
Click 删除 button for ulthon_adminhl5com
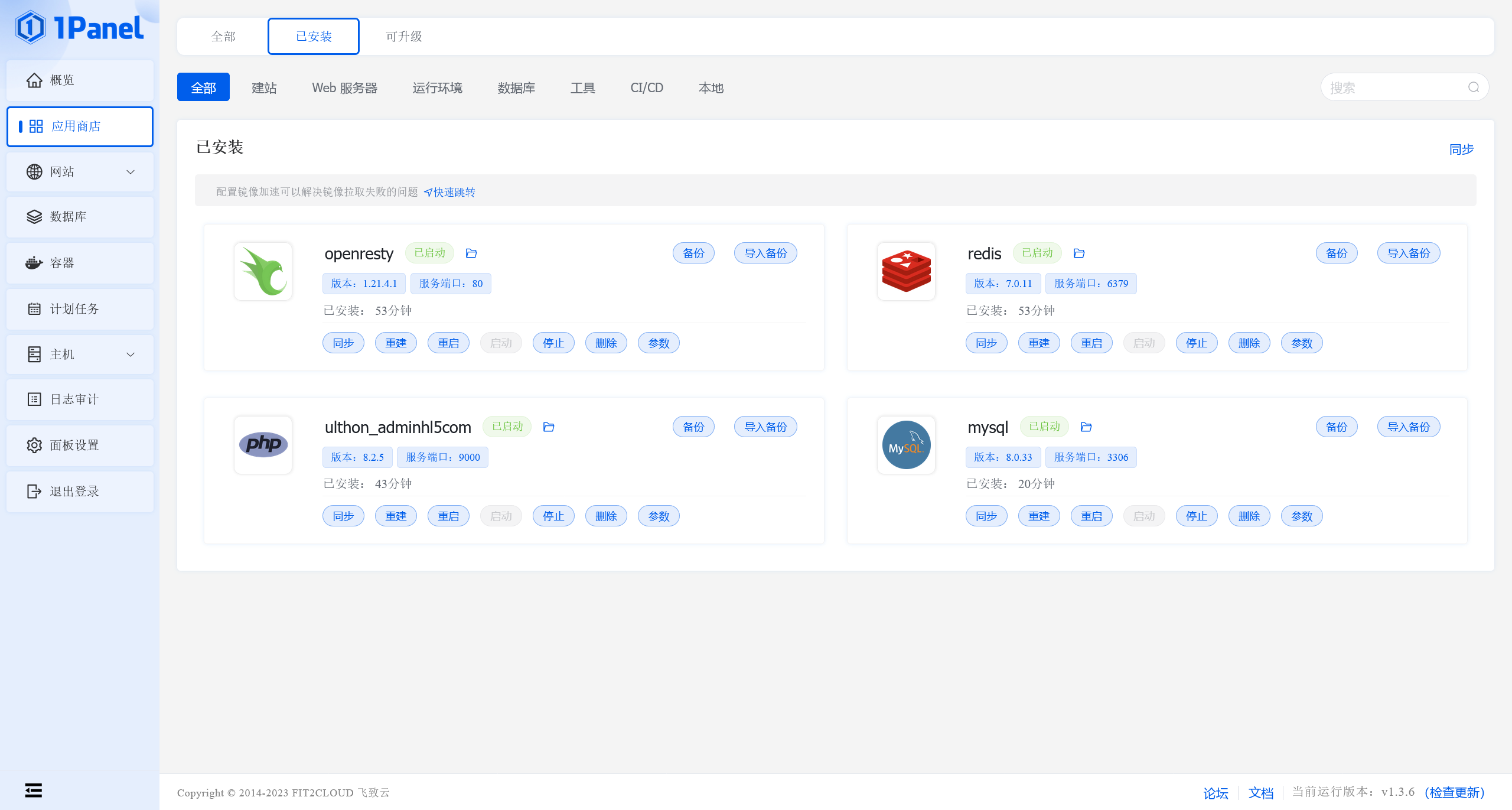click(x=606, y=516)
